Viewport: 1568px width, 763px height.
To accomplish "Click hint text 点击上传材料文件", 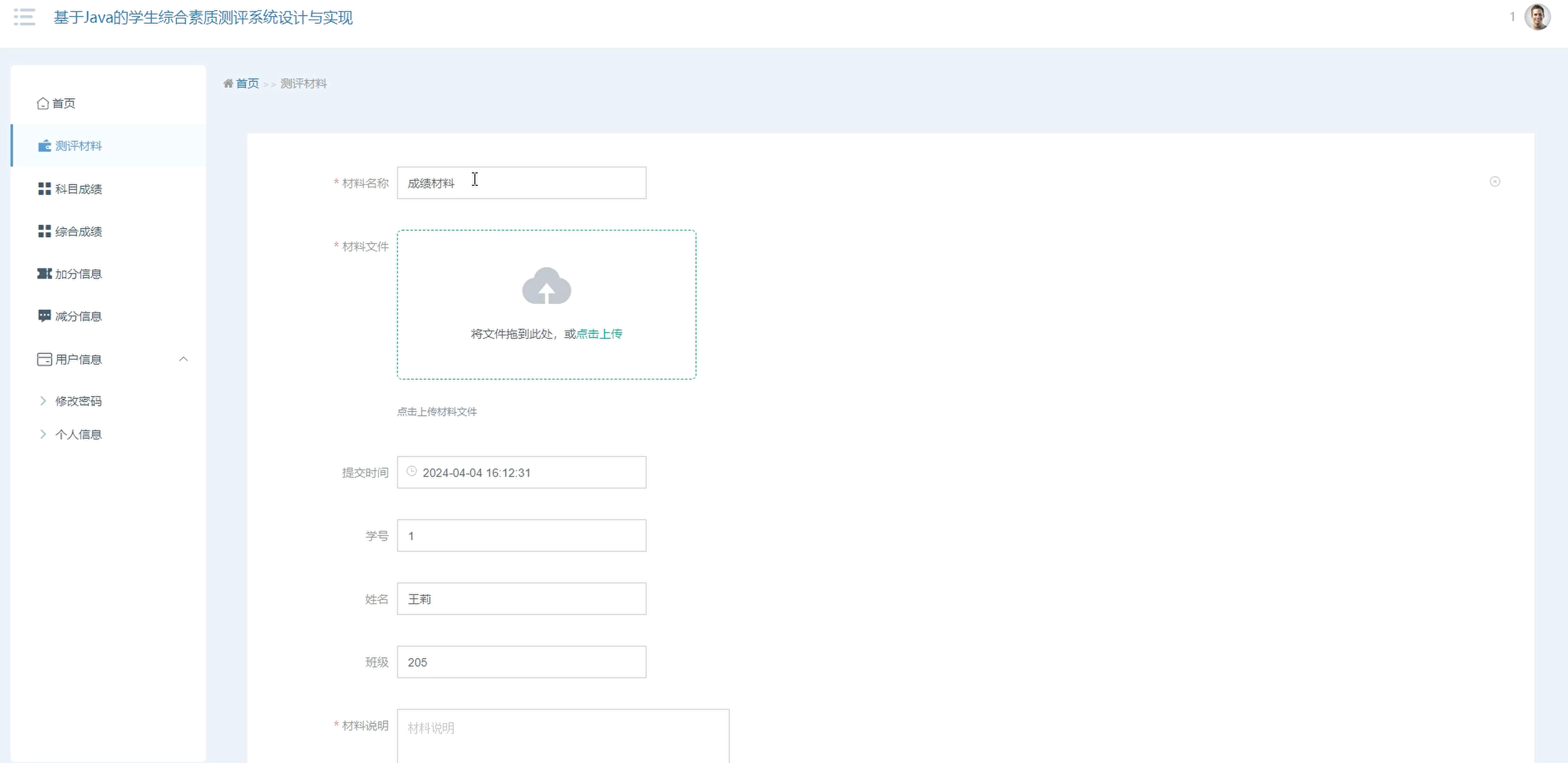I will pos(437,411).
